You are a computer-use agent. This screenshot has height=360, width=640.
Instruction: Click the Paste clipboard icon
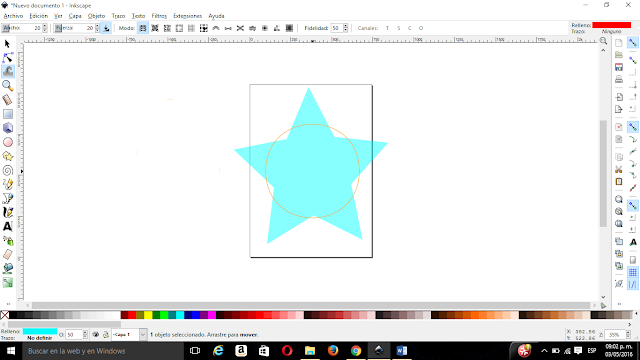click(619, 182)
